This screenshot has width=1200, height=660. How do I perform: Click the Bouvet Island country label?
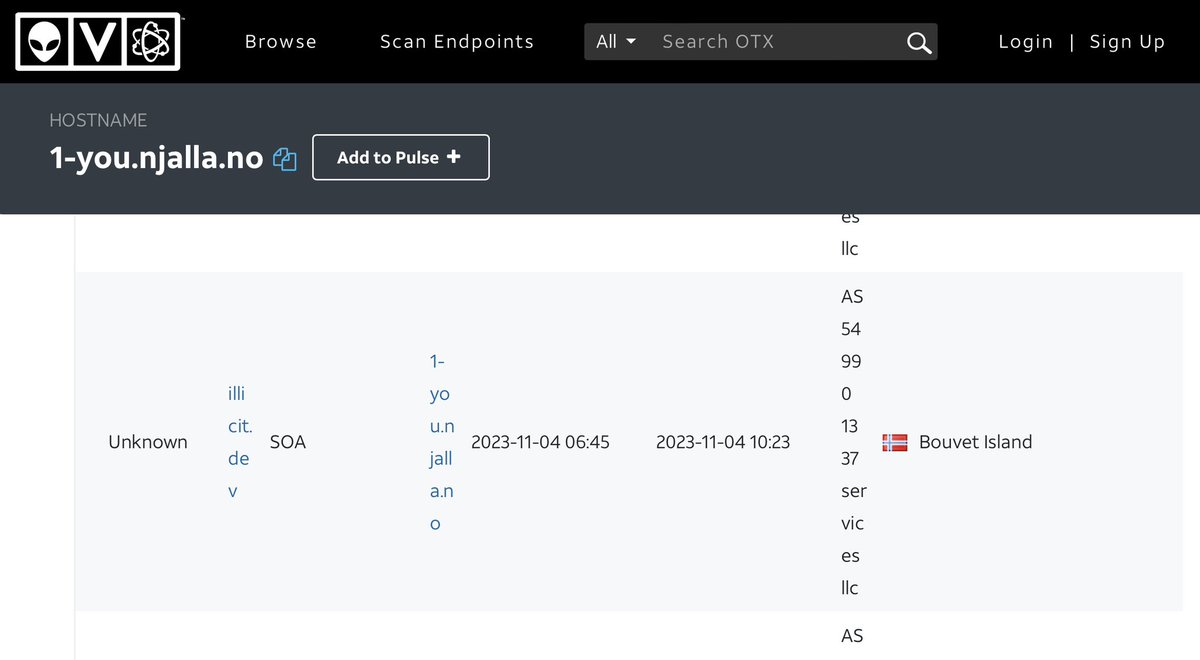pyautogui.click(x=975, y=442)
